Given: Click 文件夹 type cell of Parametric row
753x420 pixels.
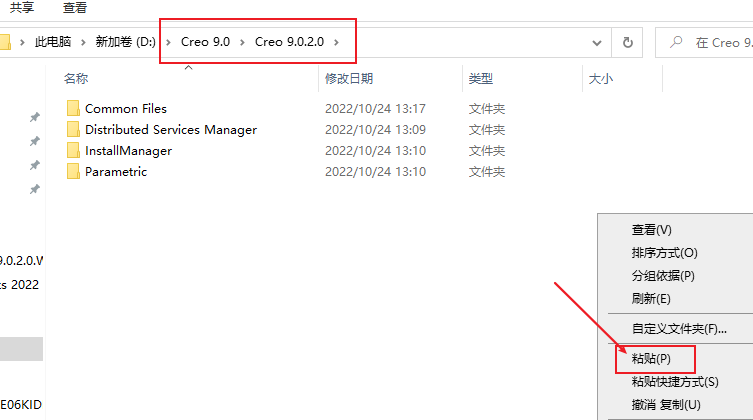Looking at the screenshot, I should (487, 172).
